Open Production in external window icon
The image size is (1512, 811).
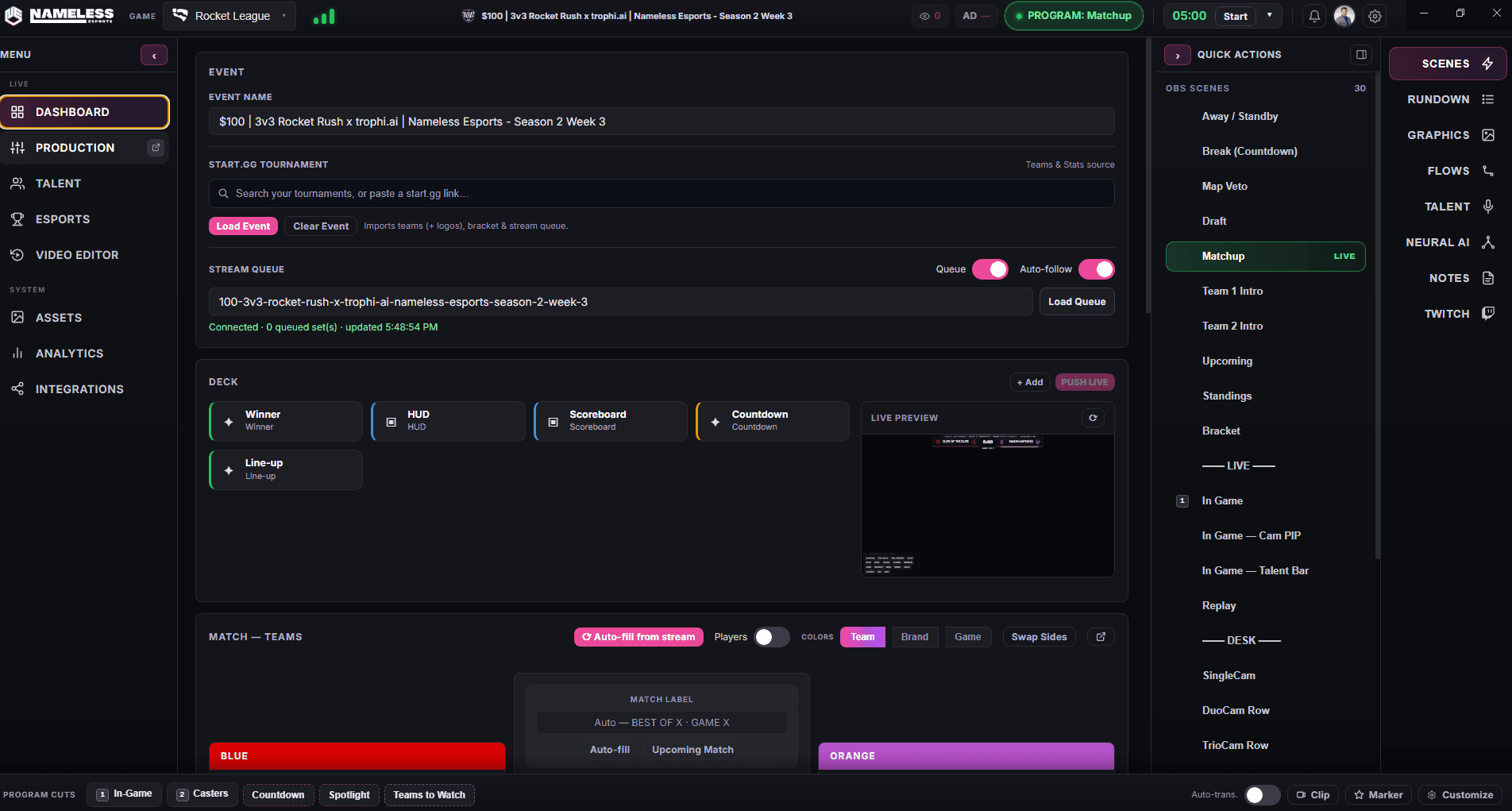(156, 147)
